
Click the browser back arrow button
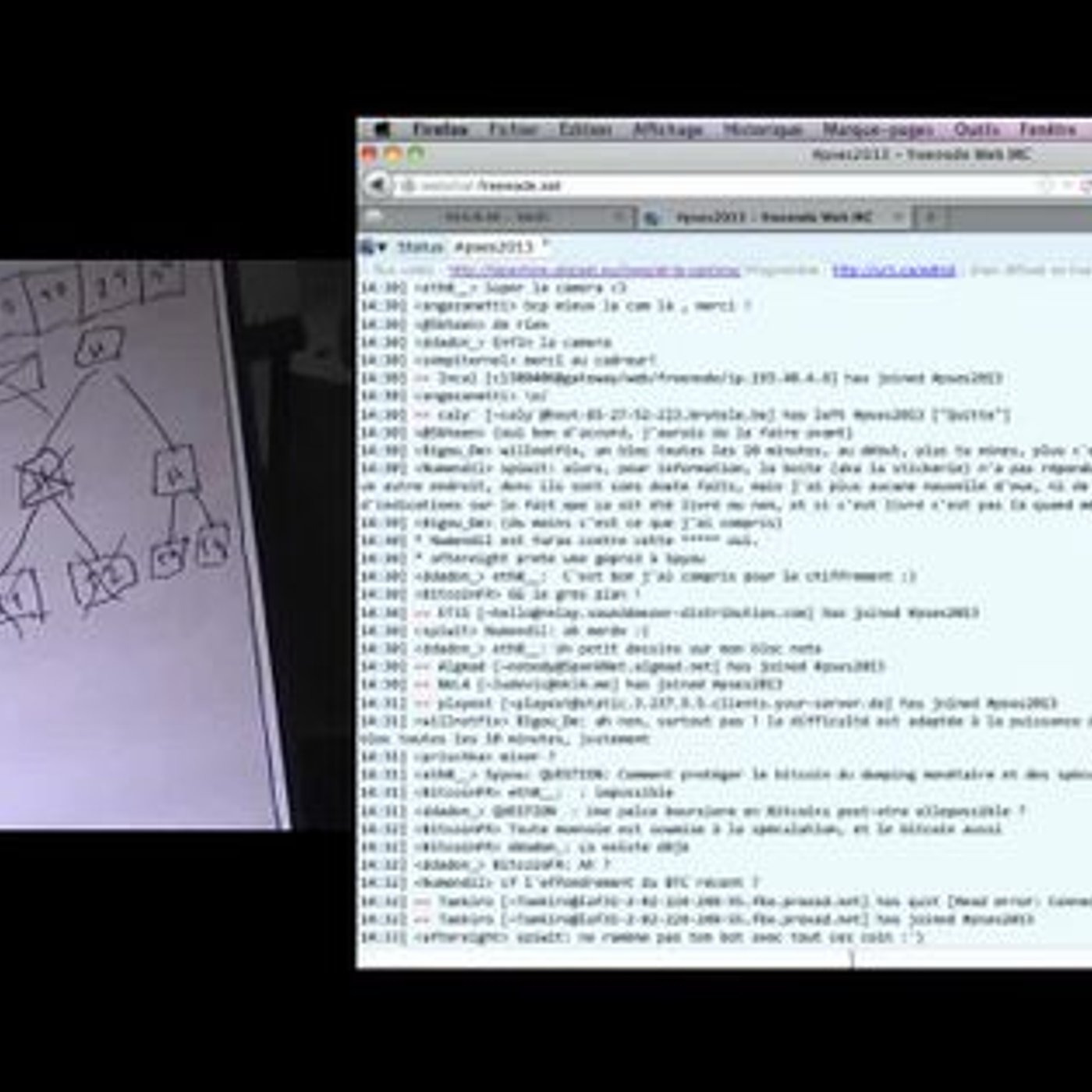point(378,186)
